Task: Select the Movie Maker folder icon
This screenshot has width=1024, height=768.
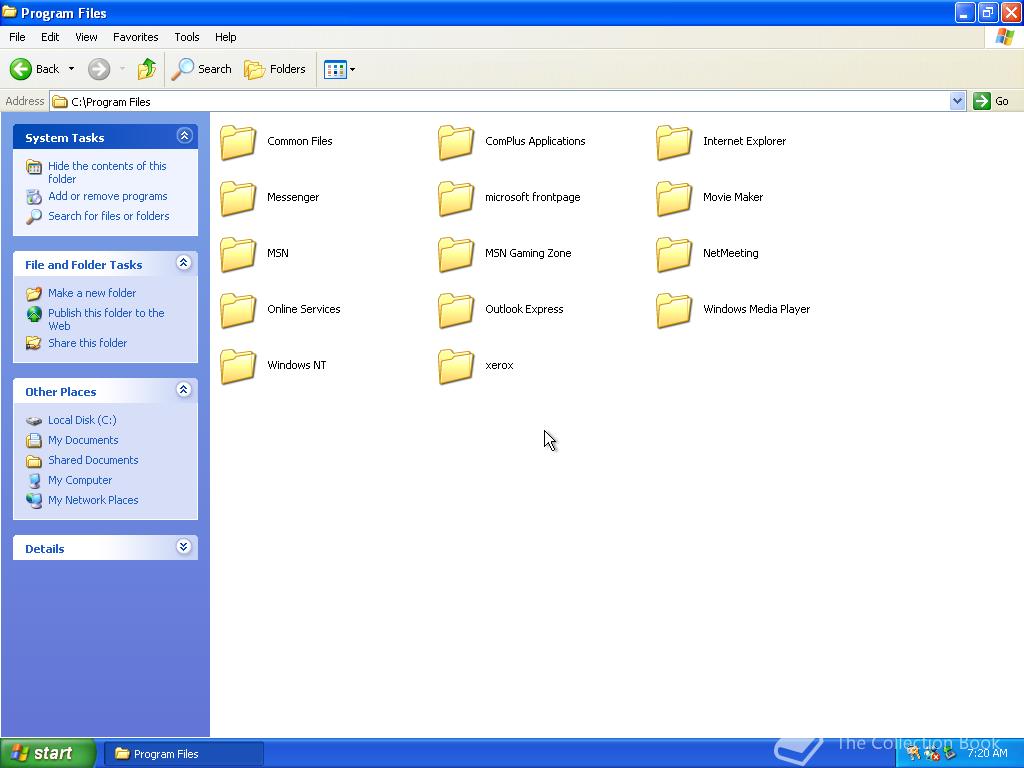Action: pyautogui.click(x=674, y=198)
